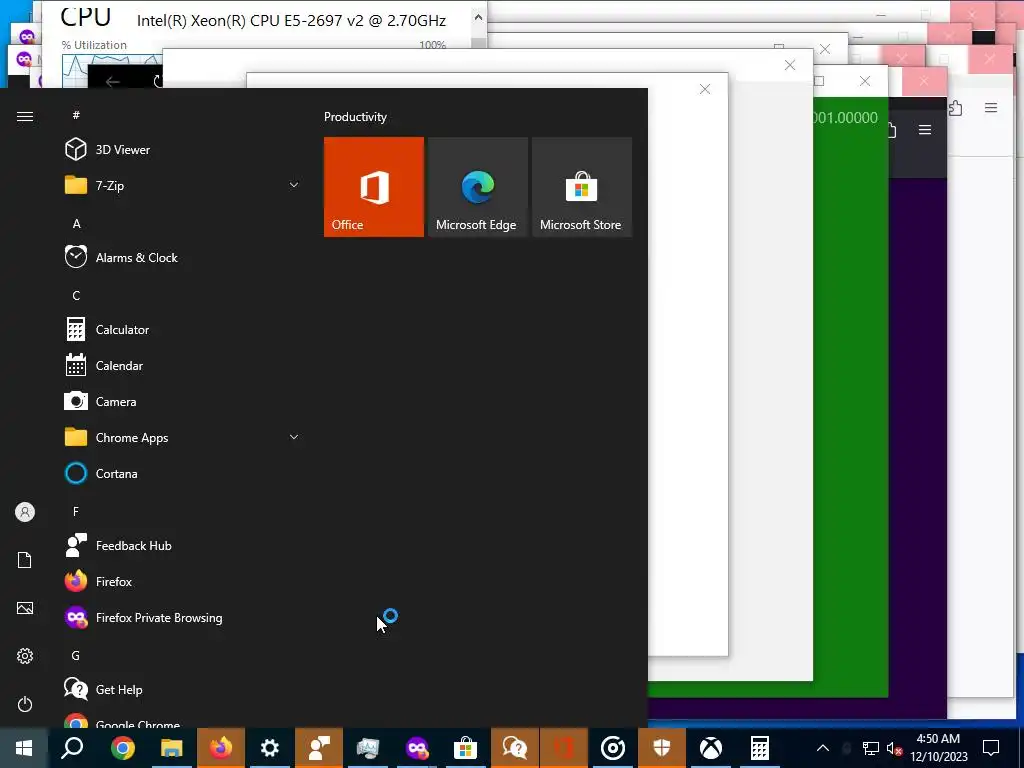This screenshot has width=1024, height=768.
Task: Switch to Task Manager on taskbar
Action: (x=368, y=748)
